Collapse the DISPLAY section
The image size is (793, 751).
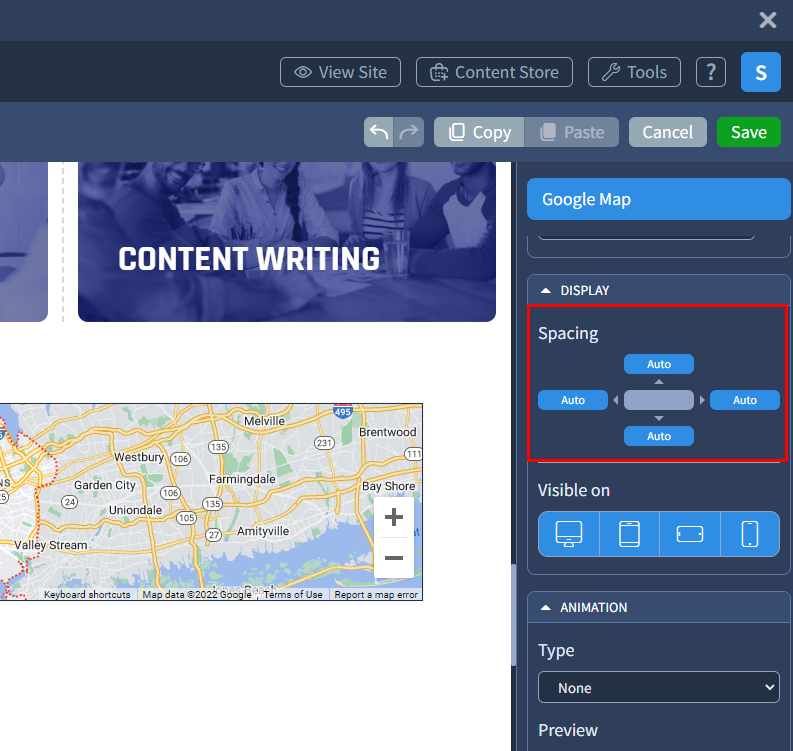click(546, 290)
